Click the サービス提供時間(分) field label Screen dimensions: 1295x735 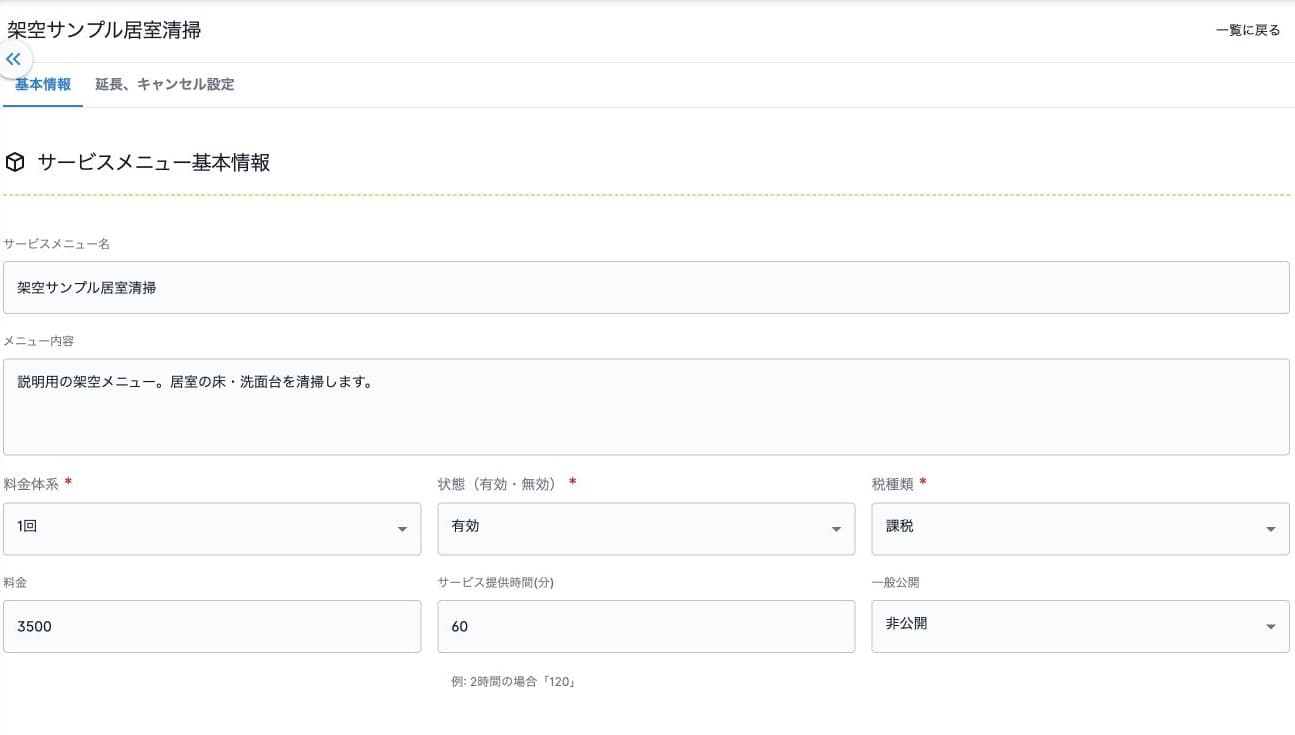[x=496, y=582]
